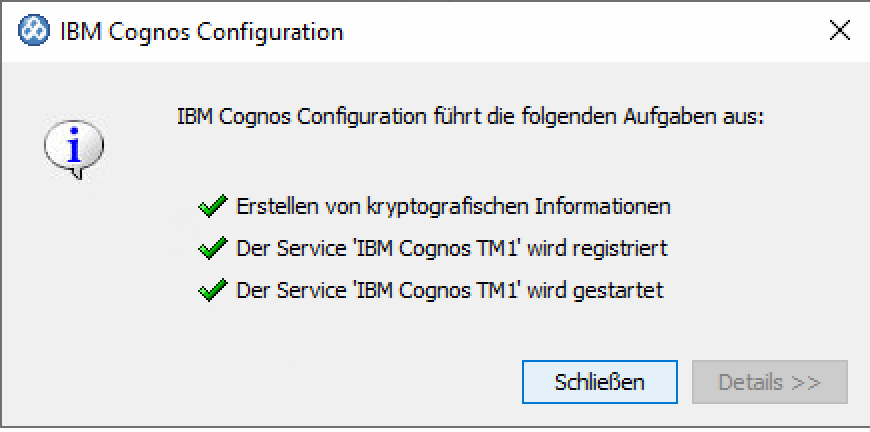This screenshot has height=432, width=870.
Task: Click the IBM Cognos Configuration title bar icon
Action: (x=34, y=32)
